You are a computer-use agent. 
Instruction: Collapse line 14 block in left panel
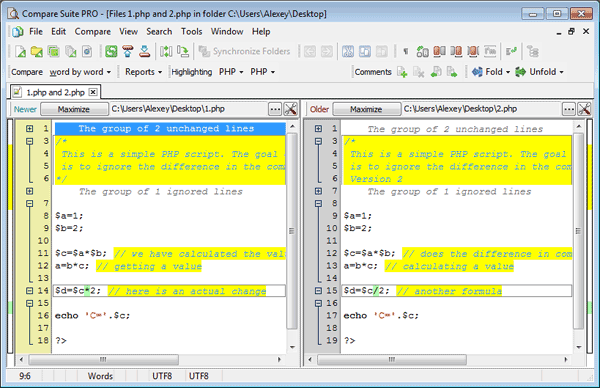click(29, 291)
